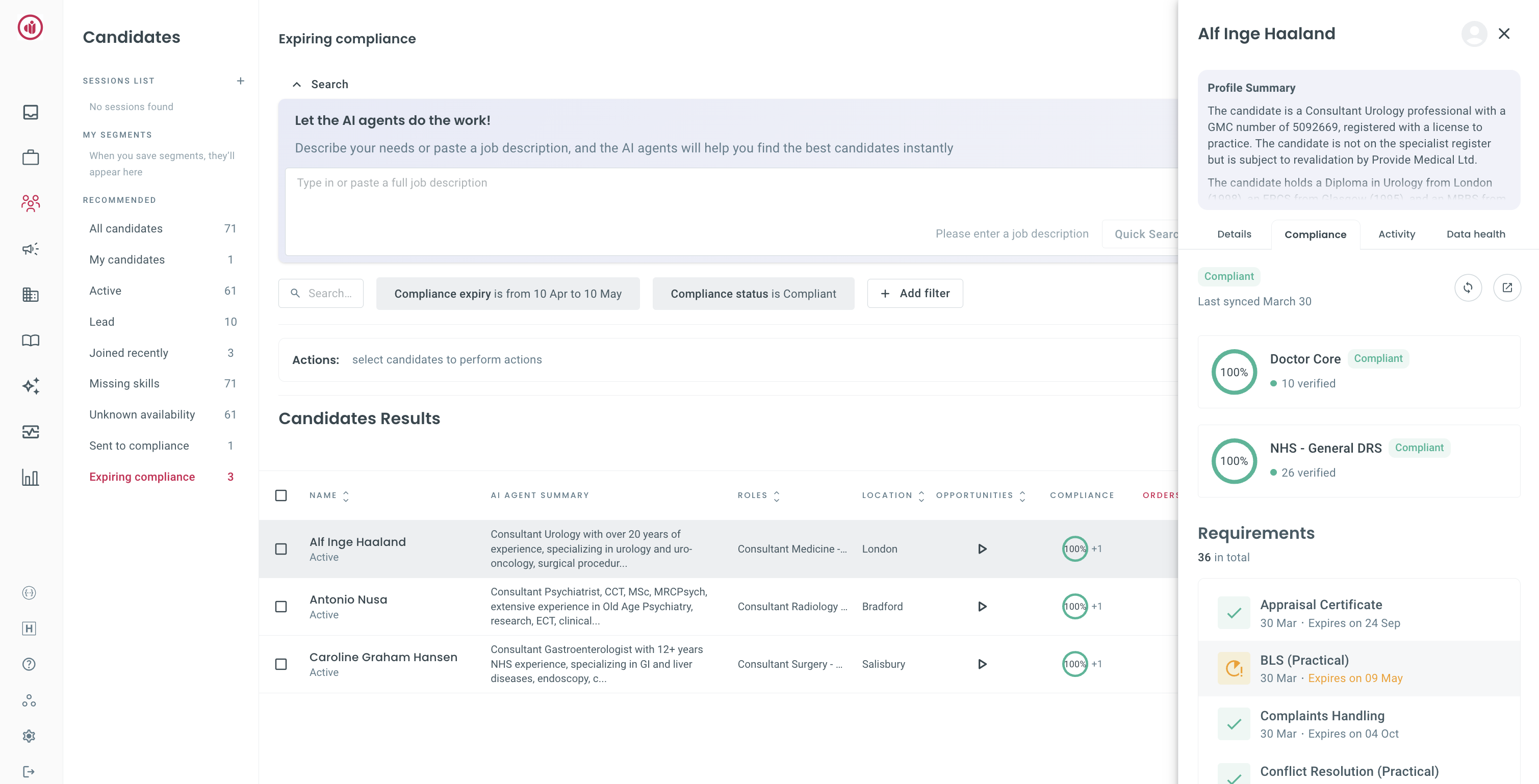Click the H square sidebar icon
The image size is (1539, 784).
(x=29, y=629)
